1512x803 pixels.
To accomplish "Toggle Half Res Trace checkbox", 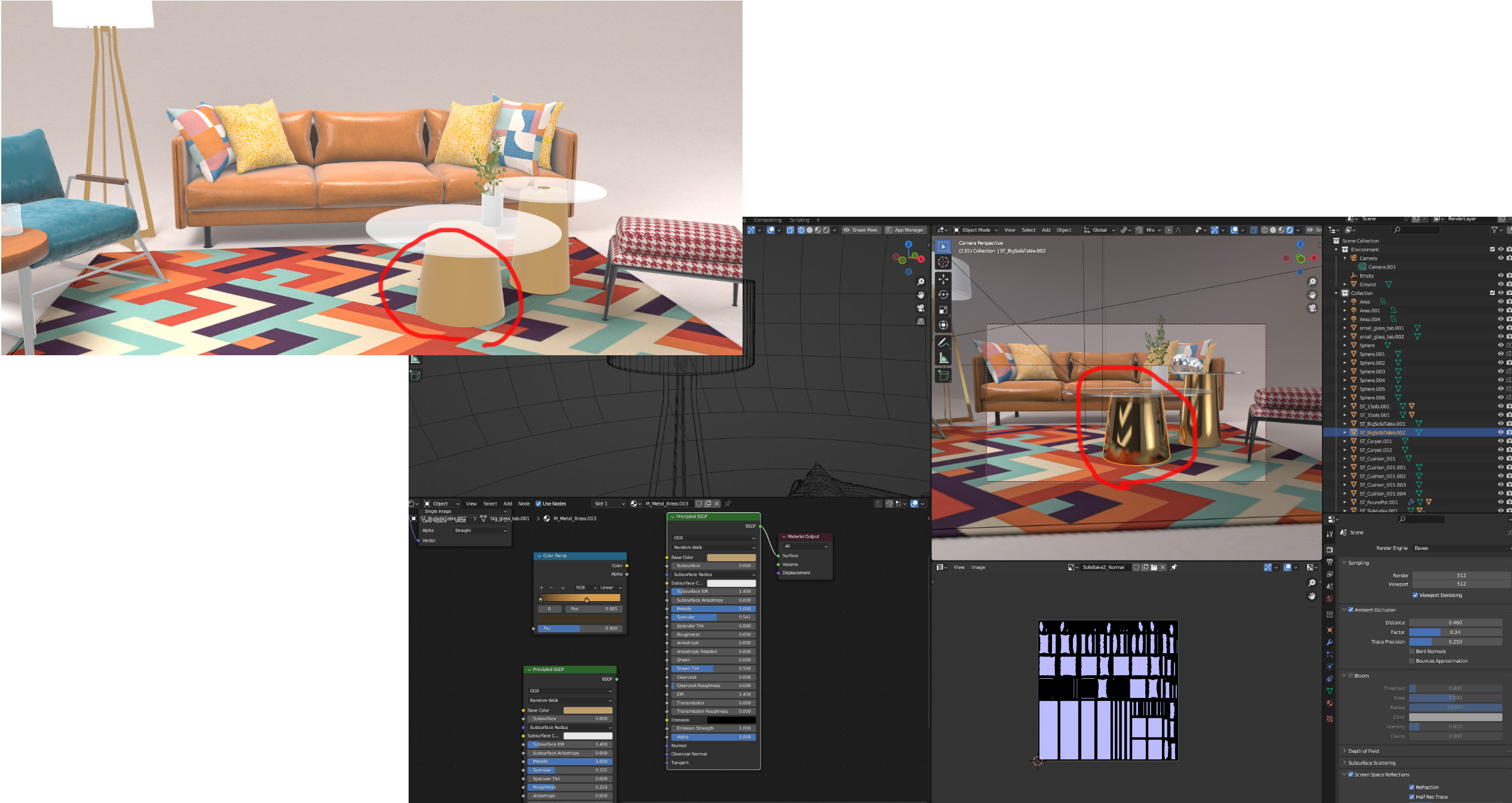I will click(1412, 797).
